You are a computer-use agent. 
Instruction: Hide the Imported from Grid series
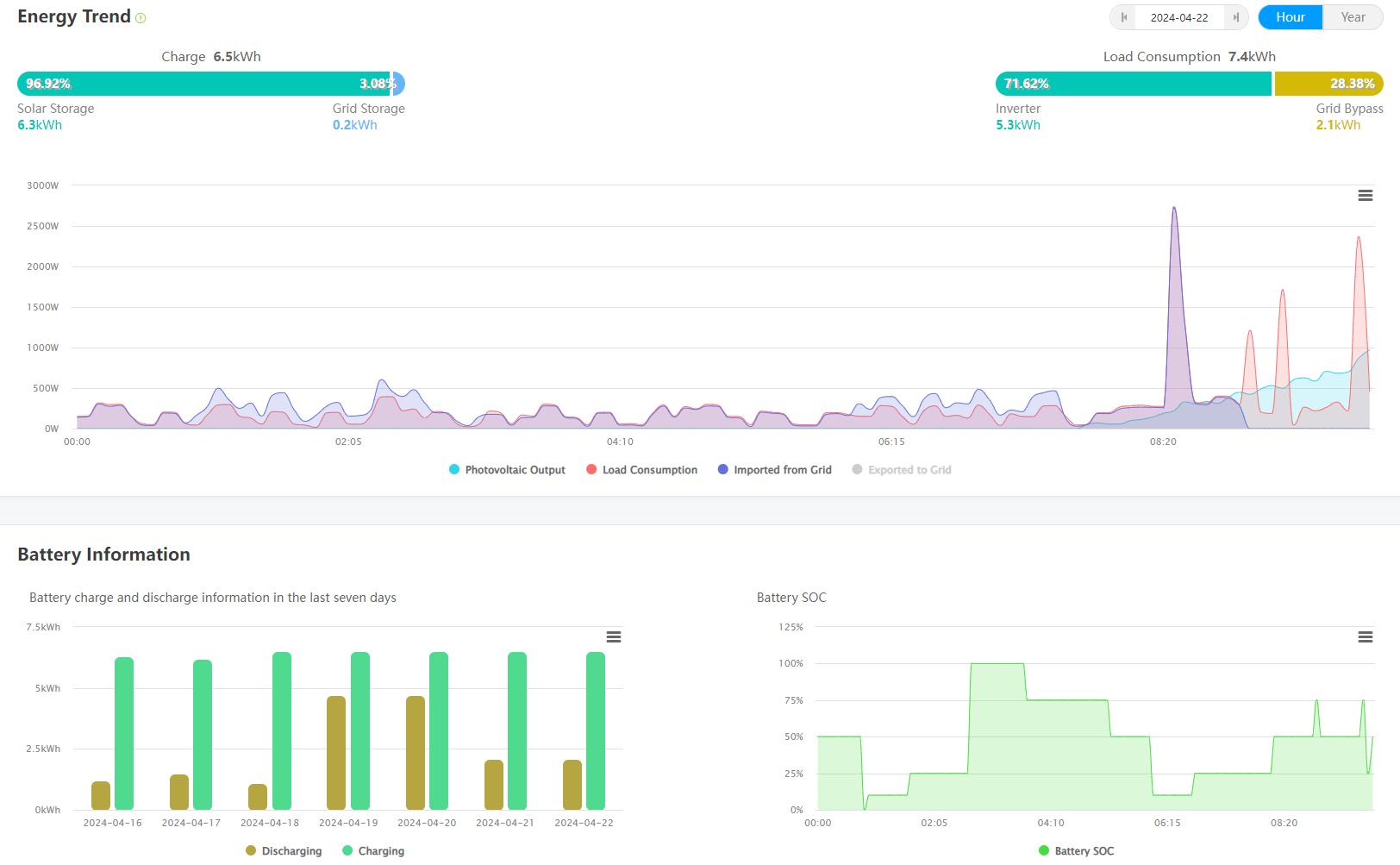(x=774, y=470)
